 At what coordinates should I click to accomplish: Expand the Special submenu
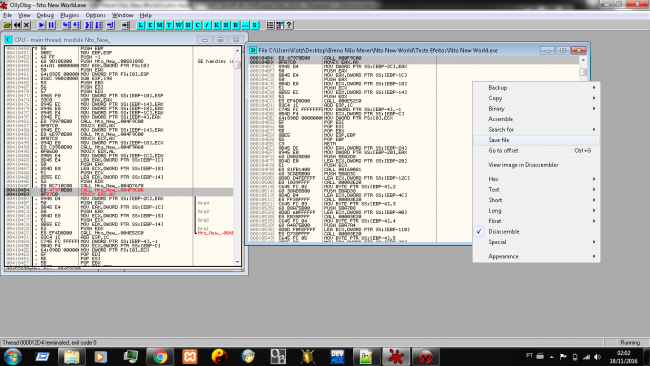point(536,242)
